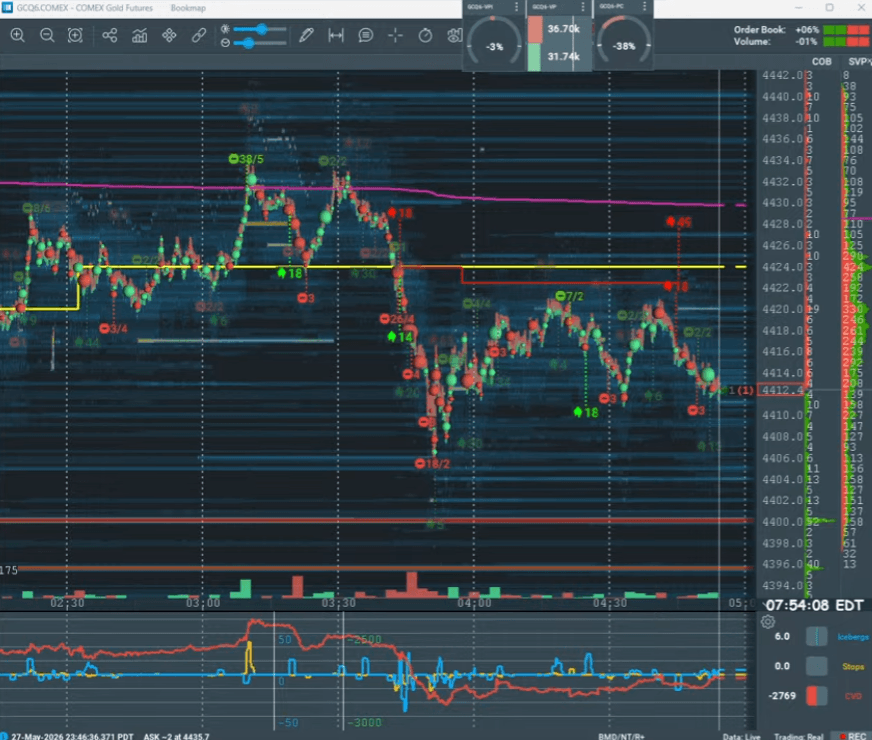Screen dimensions: 872x740
Task: Switch to the Bookmap title tab
Action: [188, 8]
